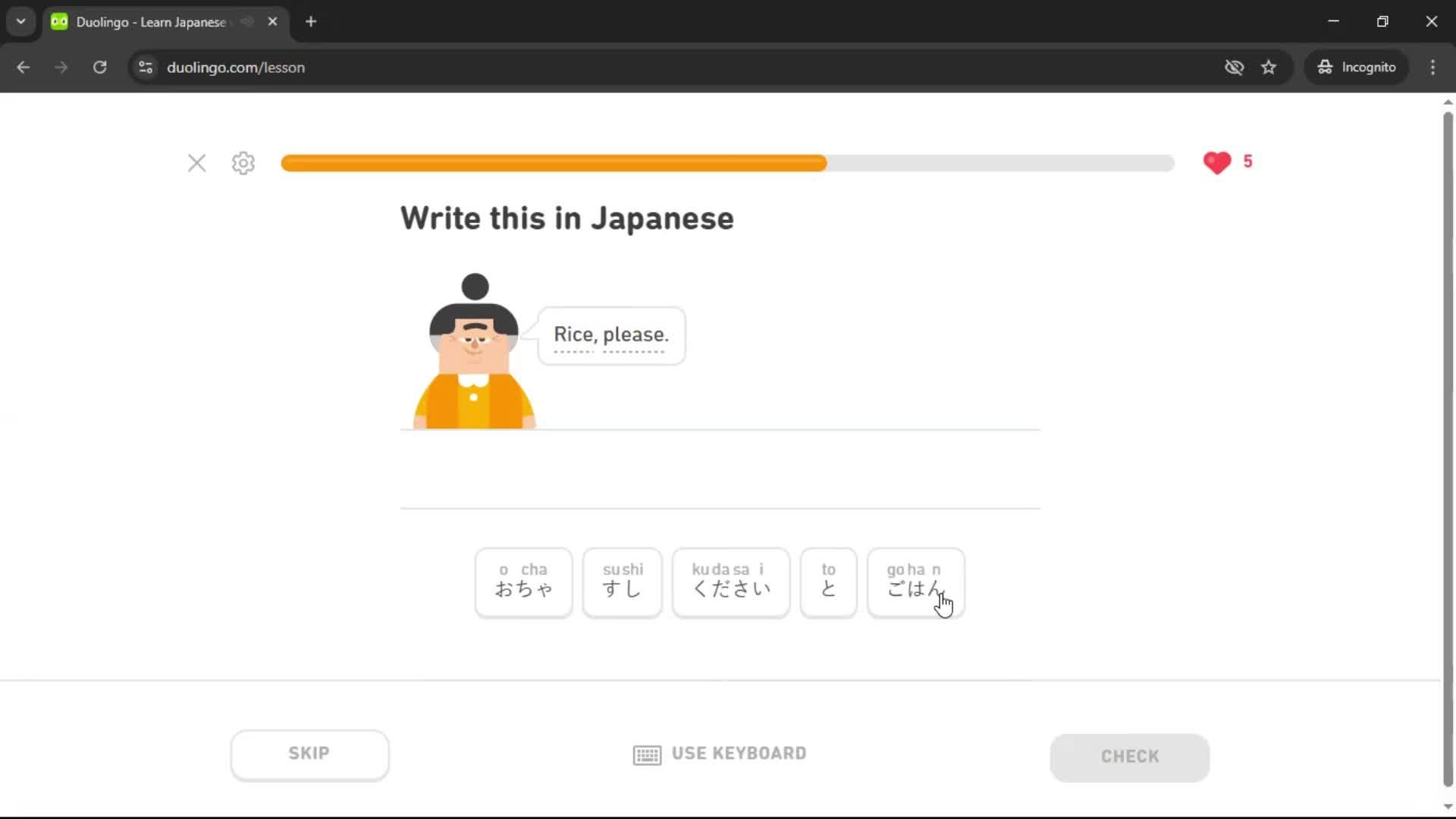Screen dimensions: 1456x819
Task: Open a new browser tab
Action: pyautogui.click(x=311, y=21)
